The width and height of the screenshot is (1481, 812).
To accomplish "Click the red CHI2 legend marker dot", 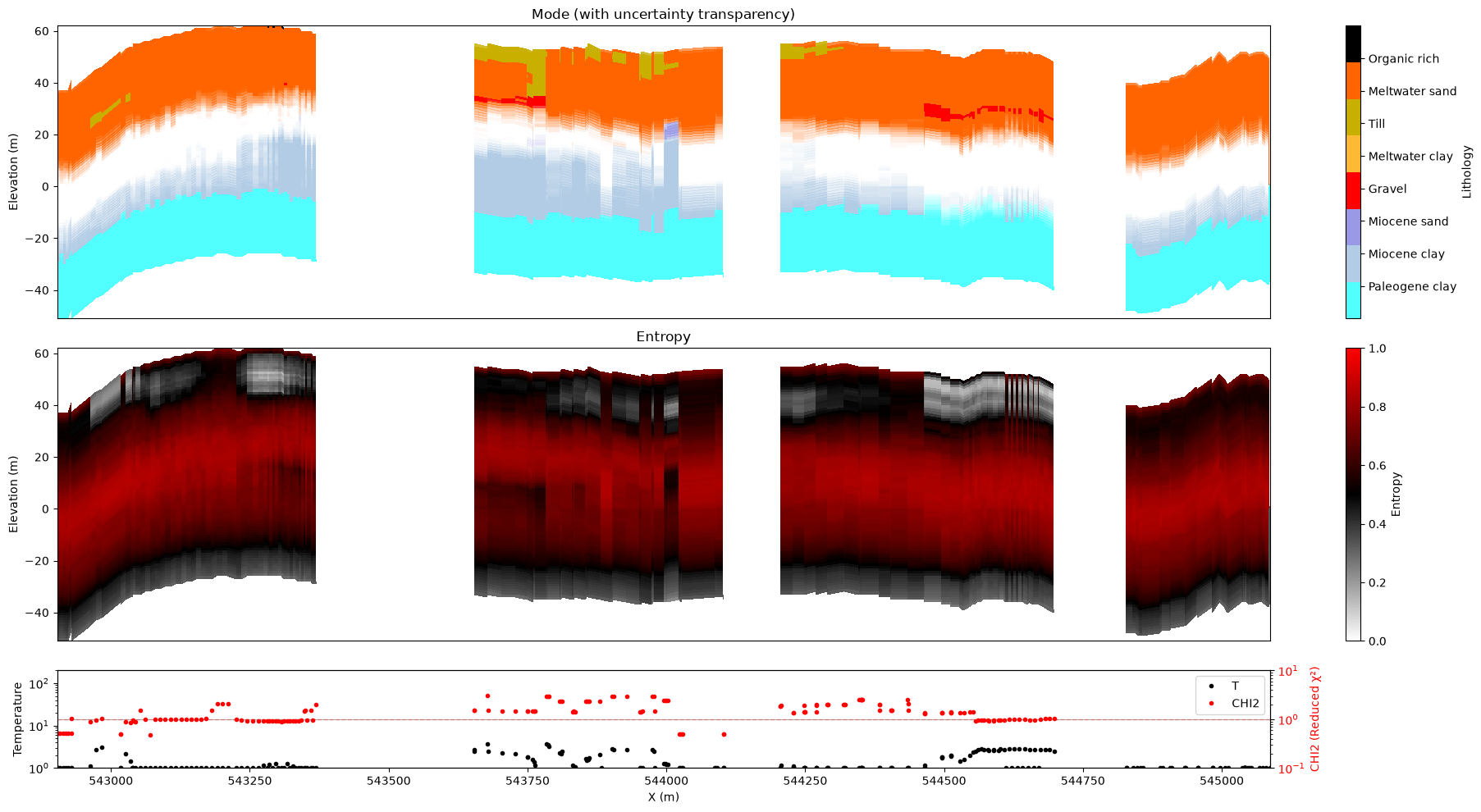I will point(1211,704).
